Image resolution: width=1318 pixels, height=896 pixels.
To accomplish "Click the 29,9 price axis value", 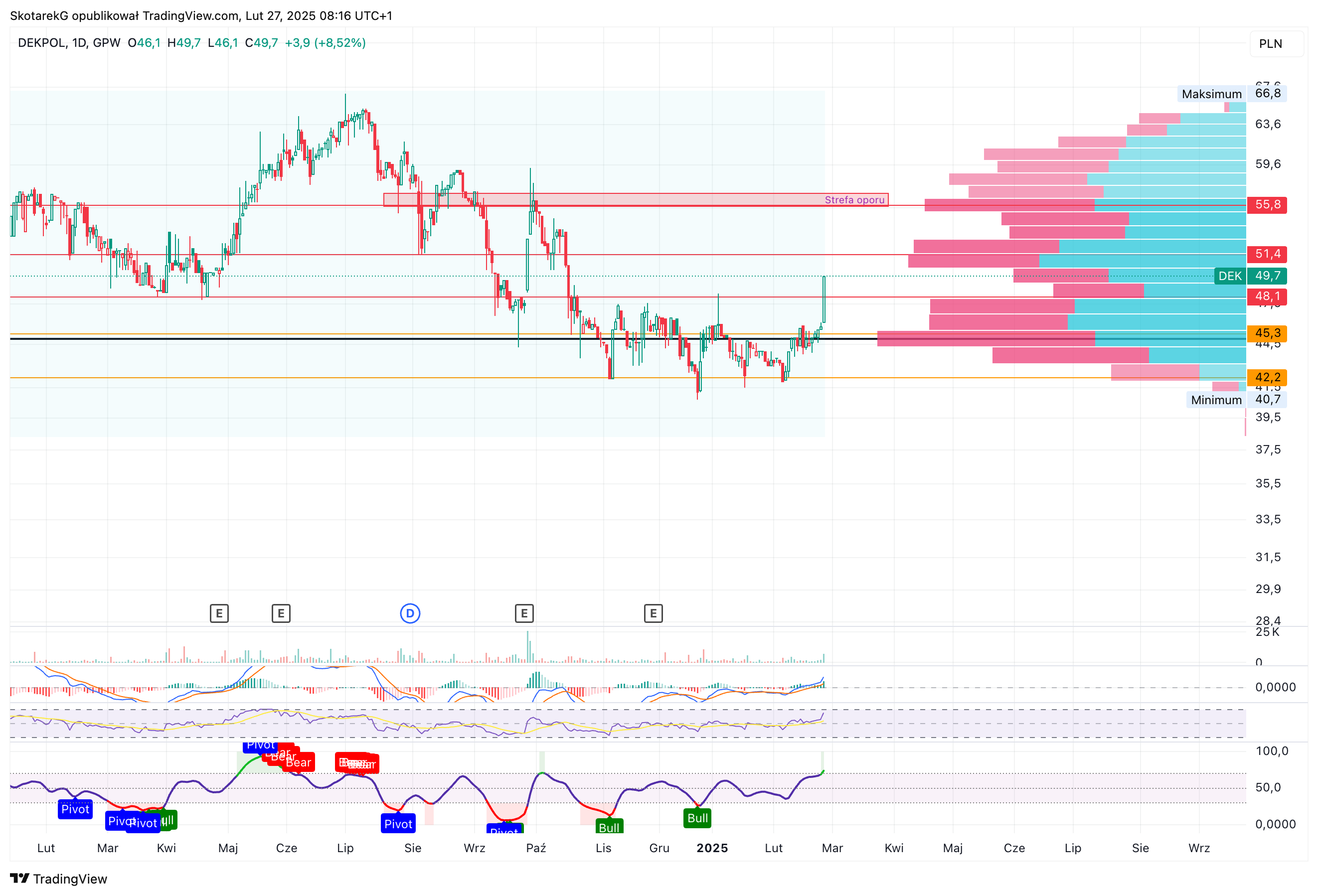I will tap(1268, 589).
